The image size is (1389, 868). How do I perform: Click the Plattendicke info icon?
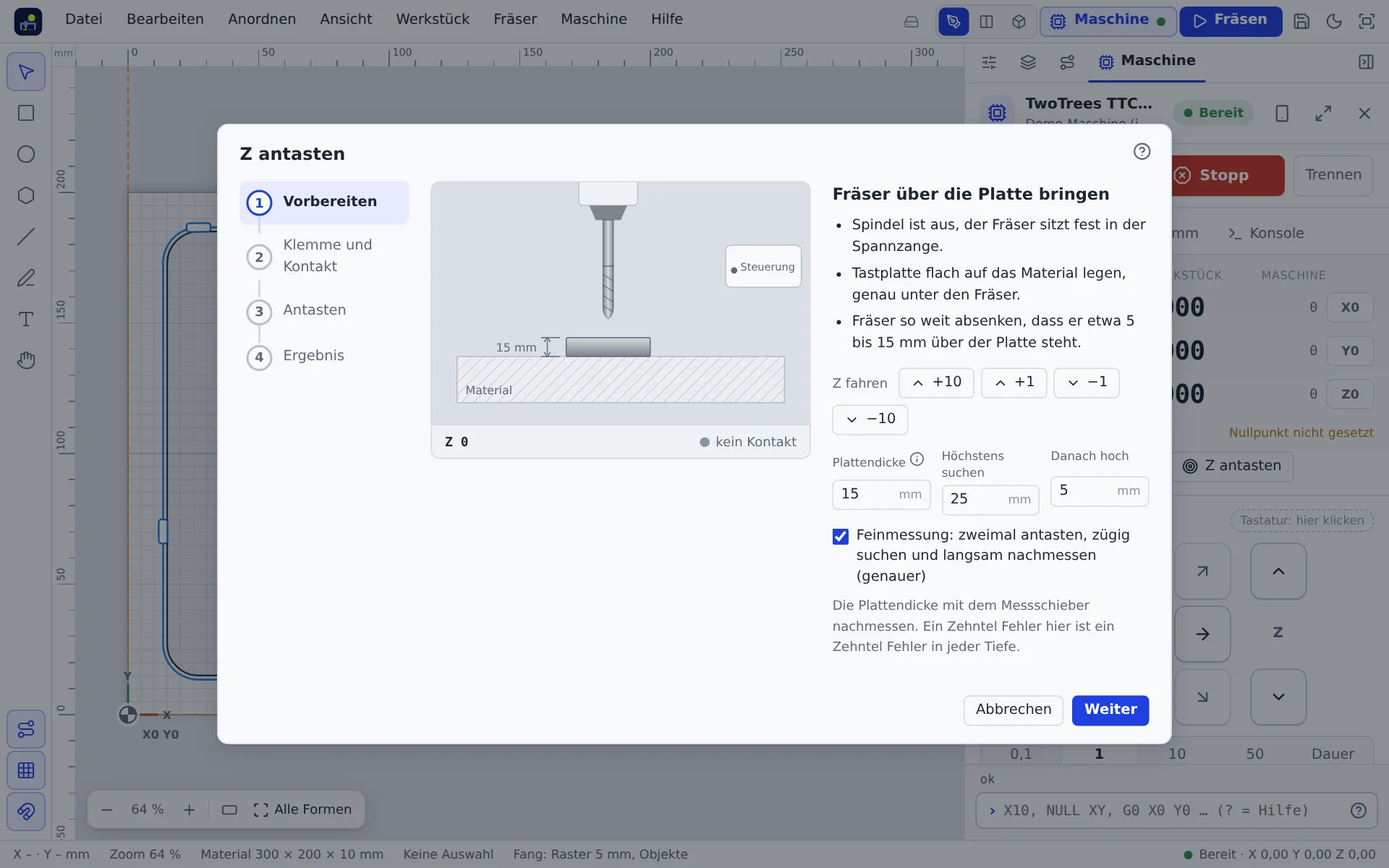(x=917, y=459)
